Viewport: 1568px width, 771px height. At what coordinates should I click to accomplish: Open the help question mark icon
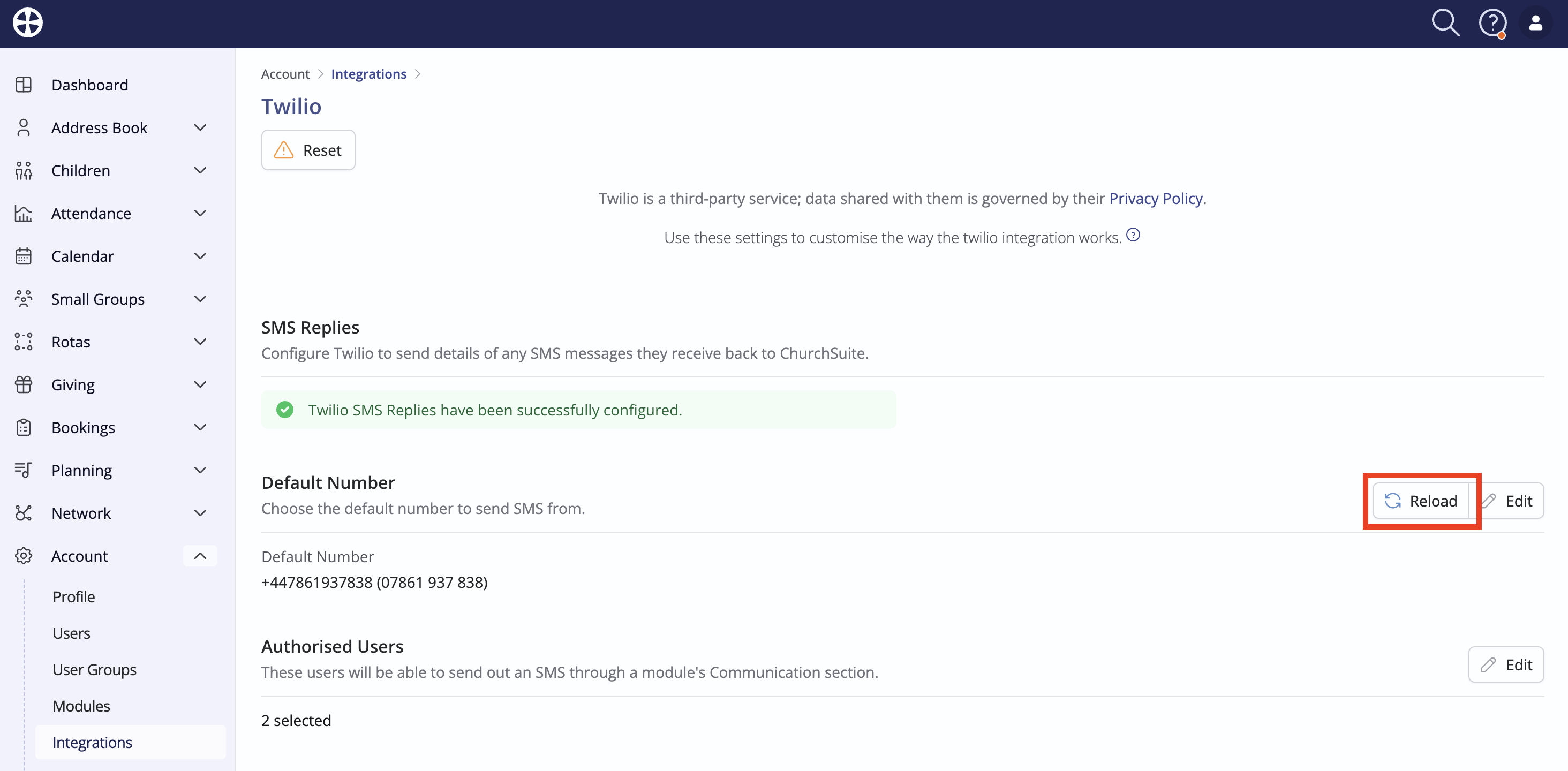1492,24
